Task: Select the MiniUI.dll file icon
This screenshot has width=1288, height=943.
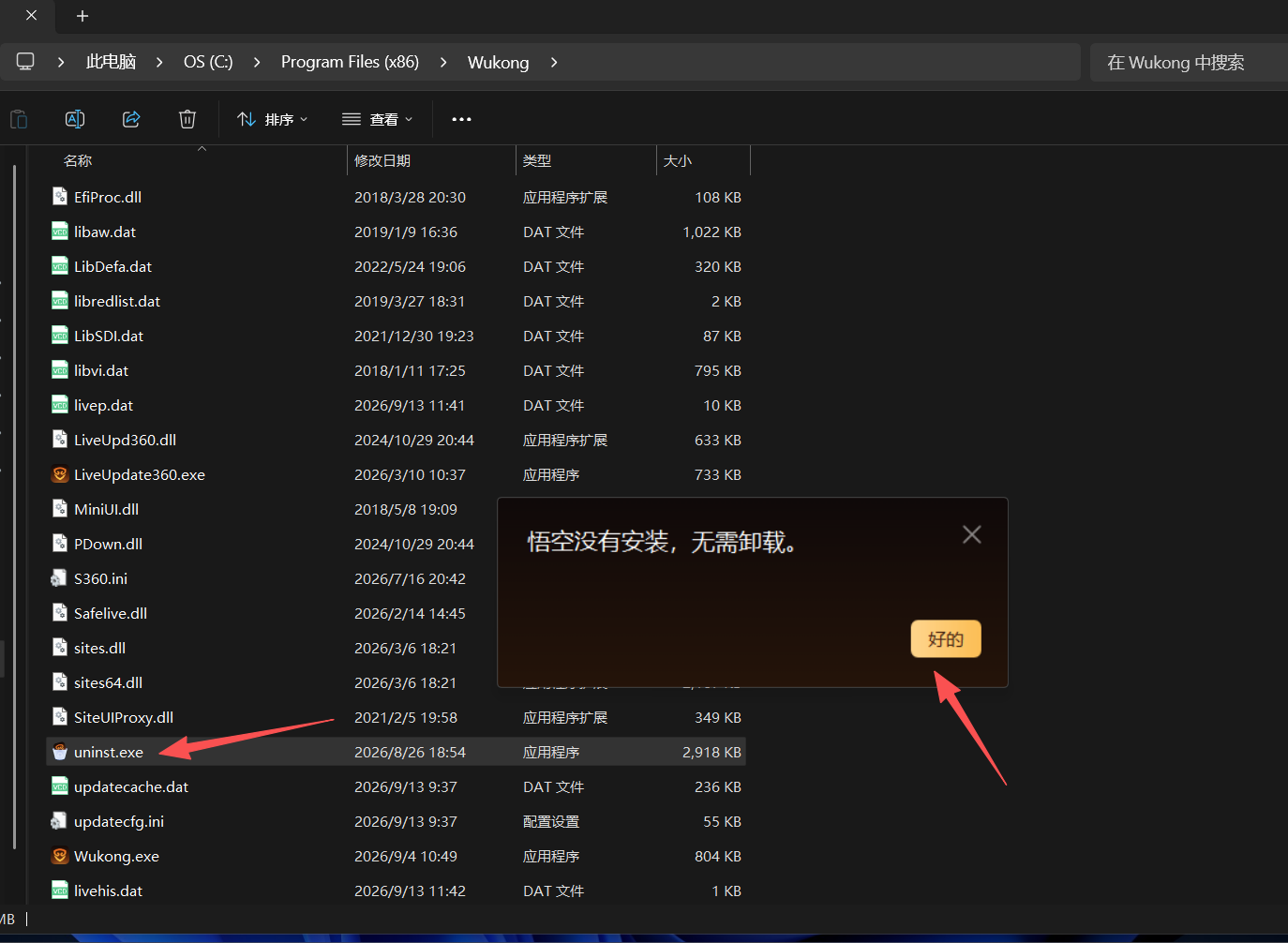Action: pyautogui.click(x=59, y=509)
